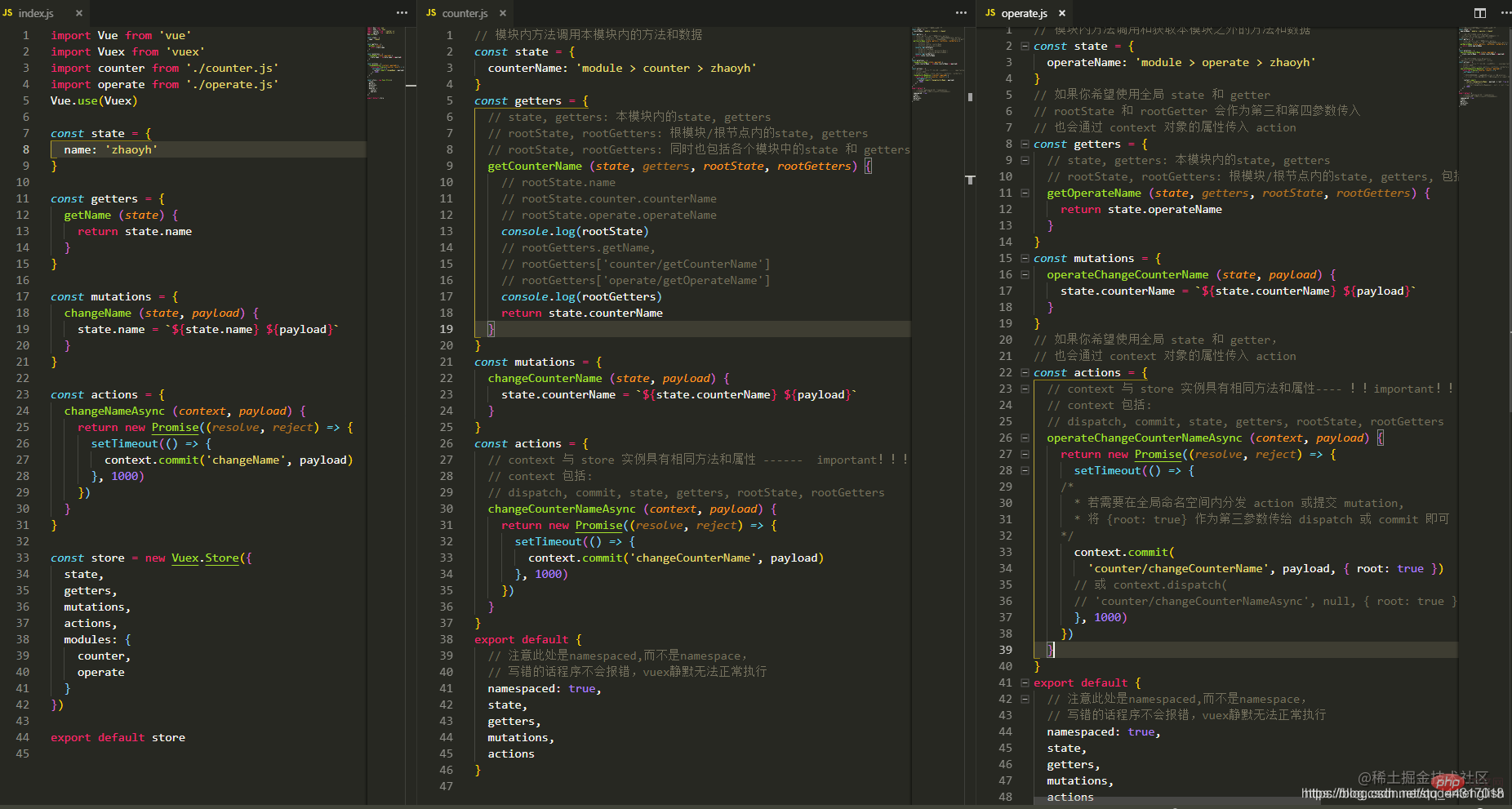1512x809 pixels.
Task: Click line number 19 in counter.js gutter
Action: 446,330
